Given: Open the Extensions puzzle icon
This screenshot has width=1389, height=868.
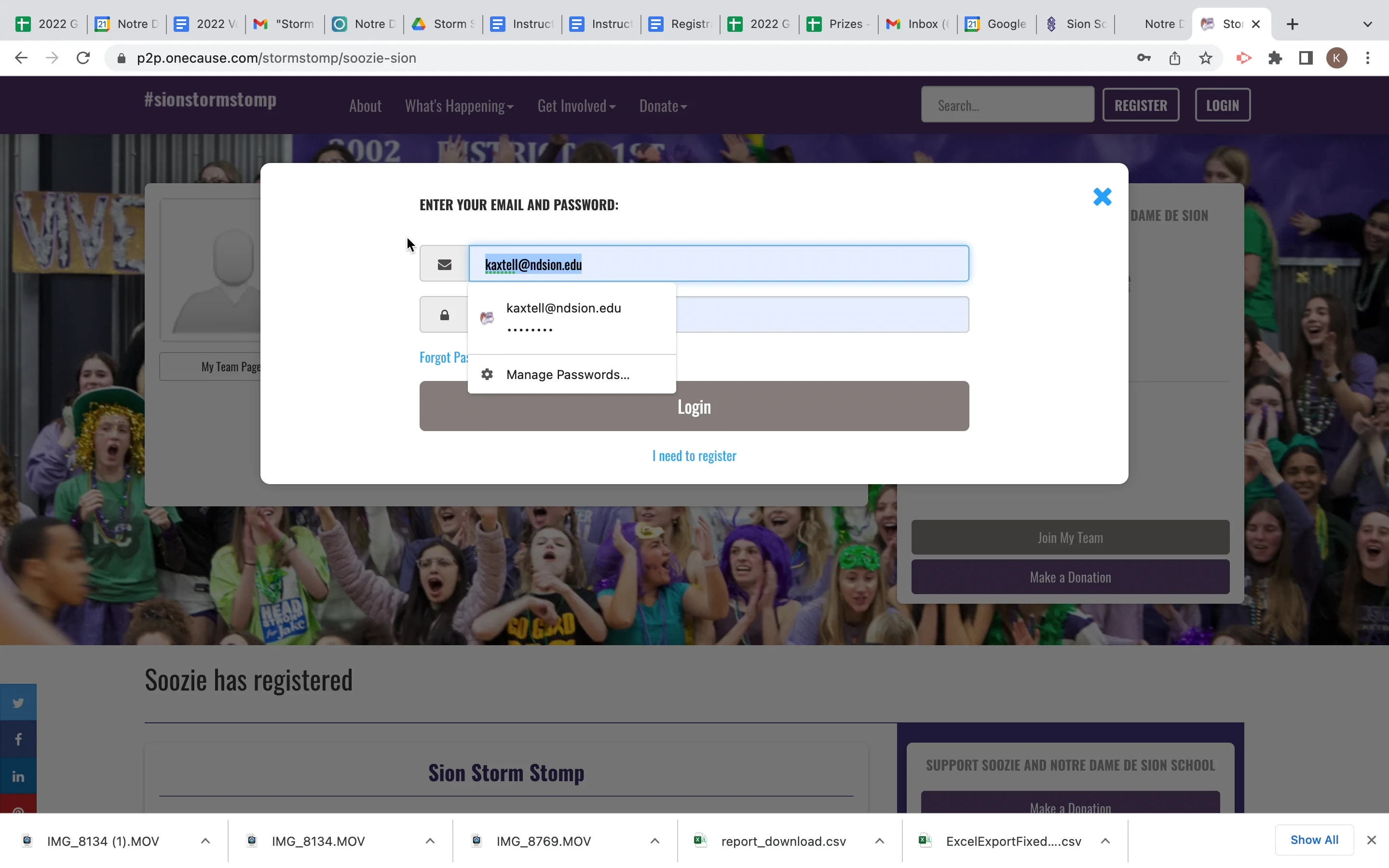Looking at the screenshot, I should tap(1275, 58).
